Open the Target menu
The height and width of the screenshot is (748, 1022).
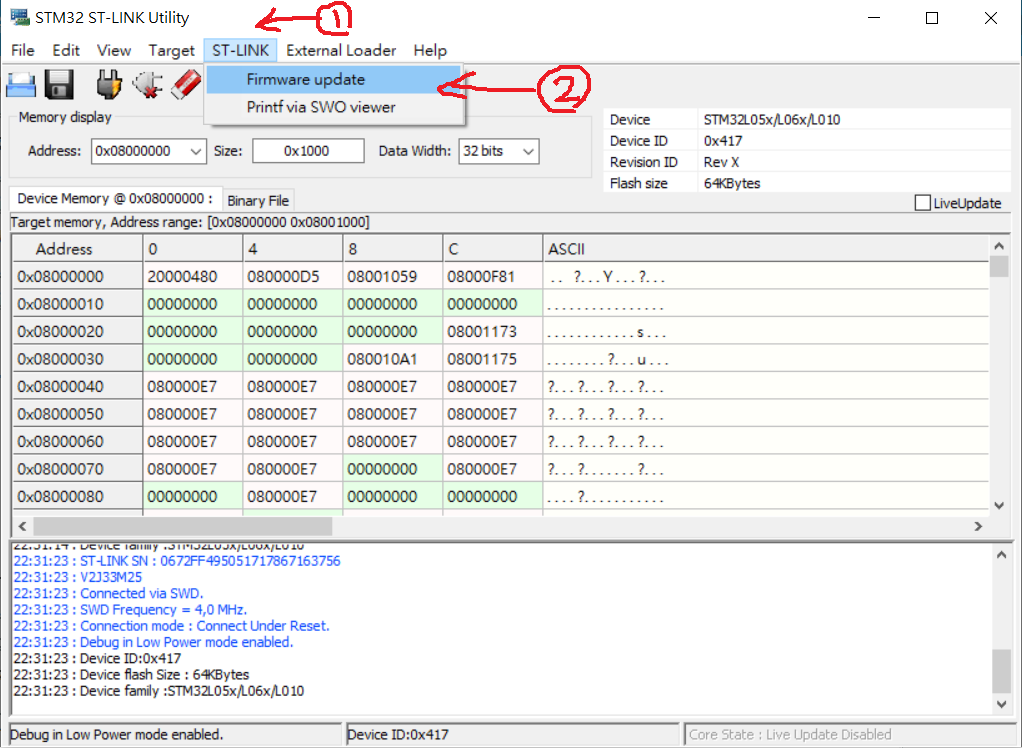click(x=171, y=50)
